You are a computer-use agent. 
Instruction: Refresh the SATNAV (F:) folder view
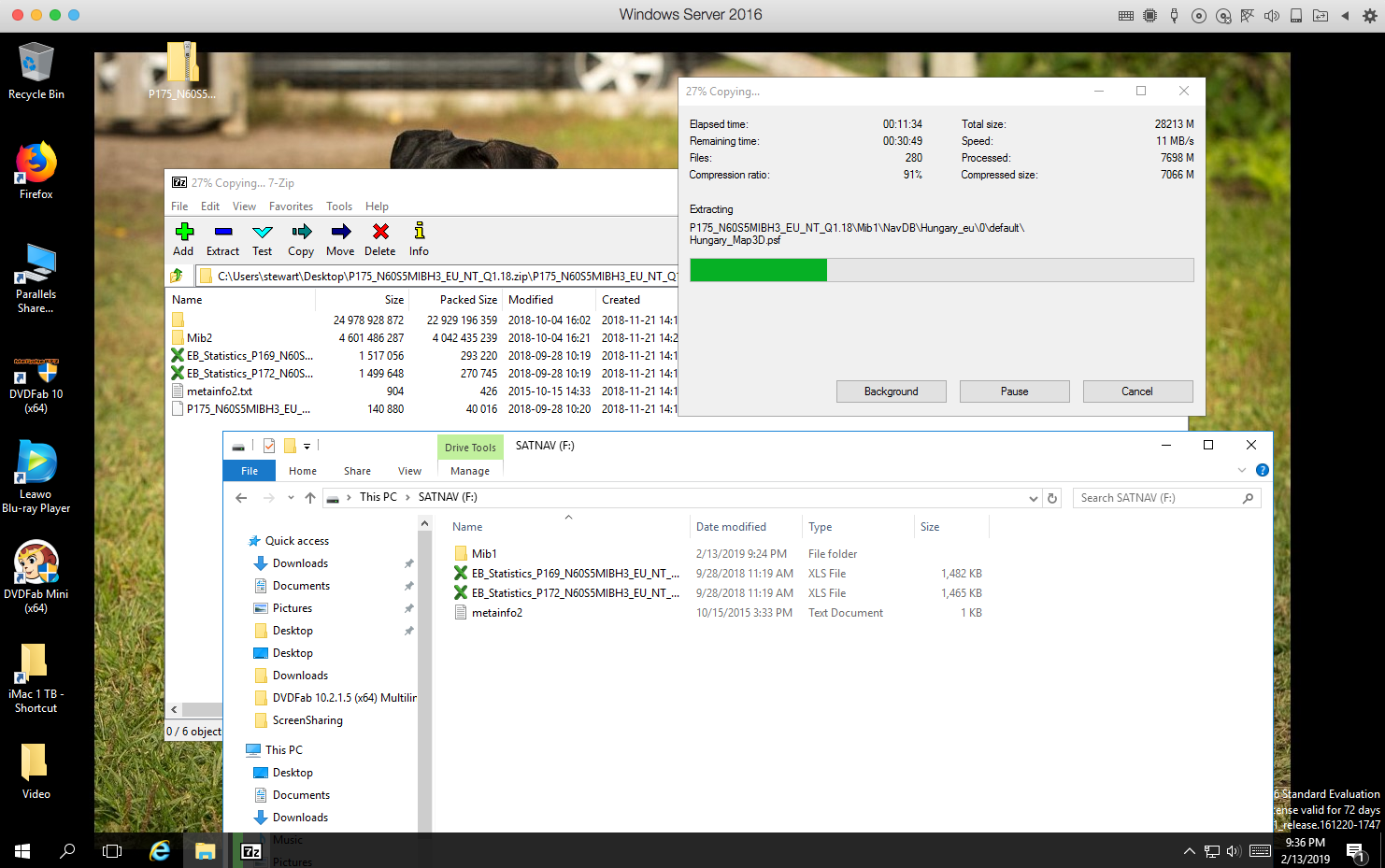[1052, 498]
